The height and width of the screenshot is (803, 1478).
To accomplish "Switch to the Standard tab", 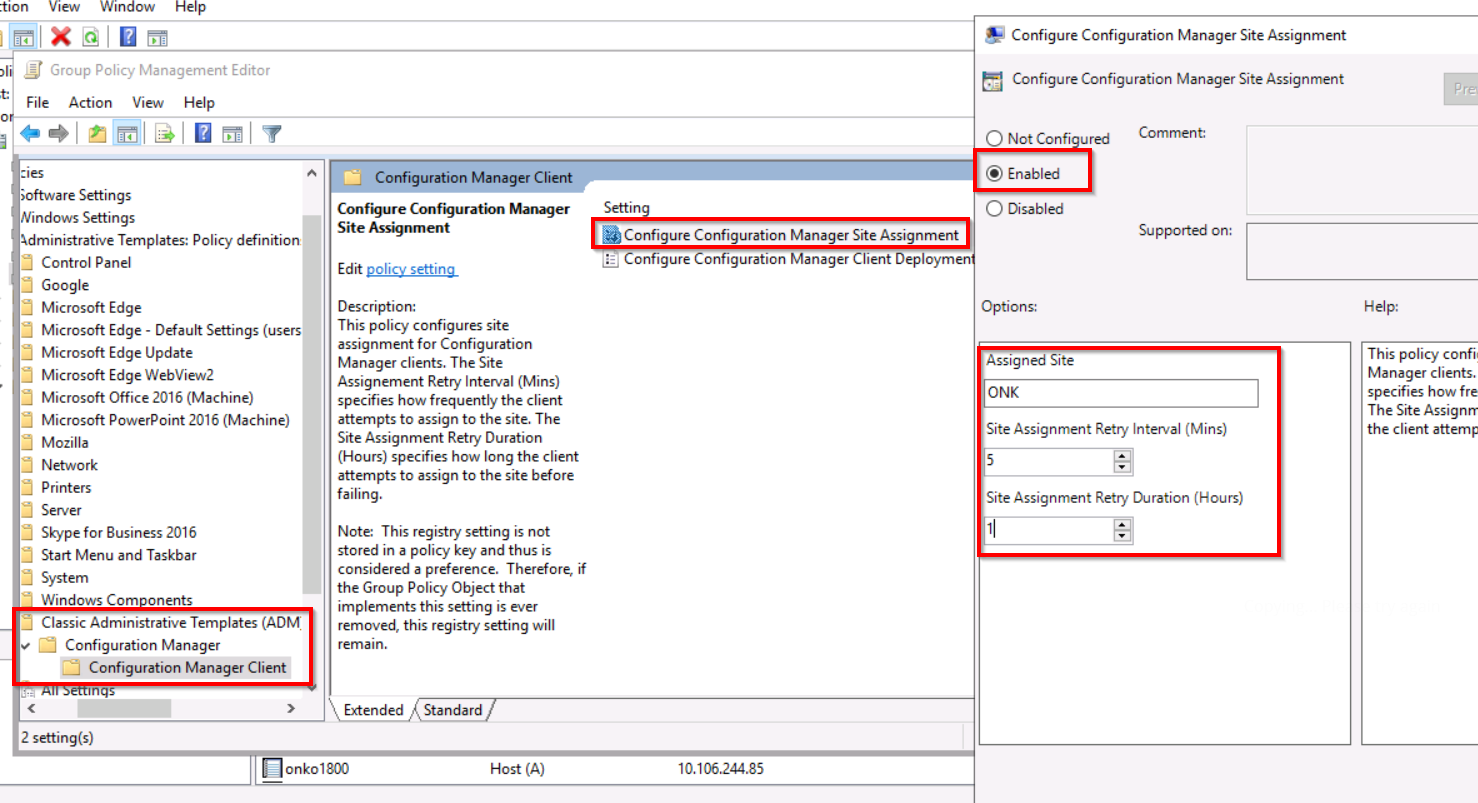I will (x=453, y=710).
